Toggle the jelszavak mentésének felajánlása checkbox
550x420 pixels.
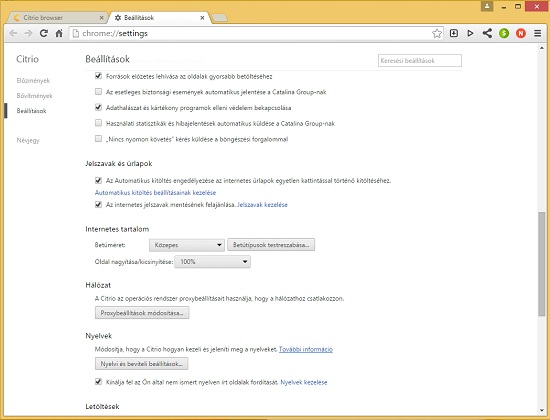tap(98, 205)
